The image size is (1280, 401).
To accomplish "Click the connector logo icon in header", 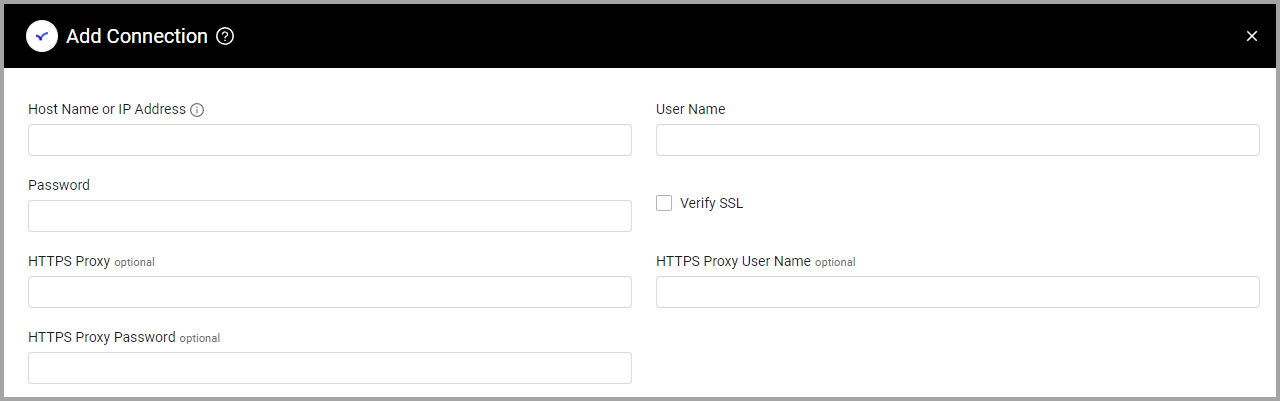I will coord(41,36).
